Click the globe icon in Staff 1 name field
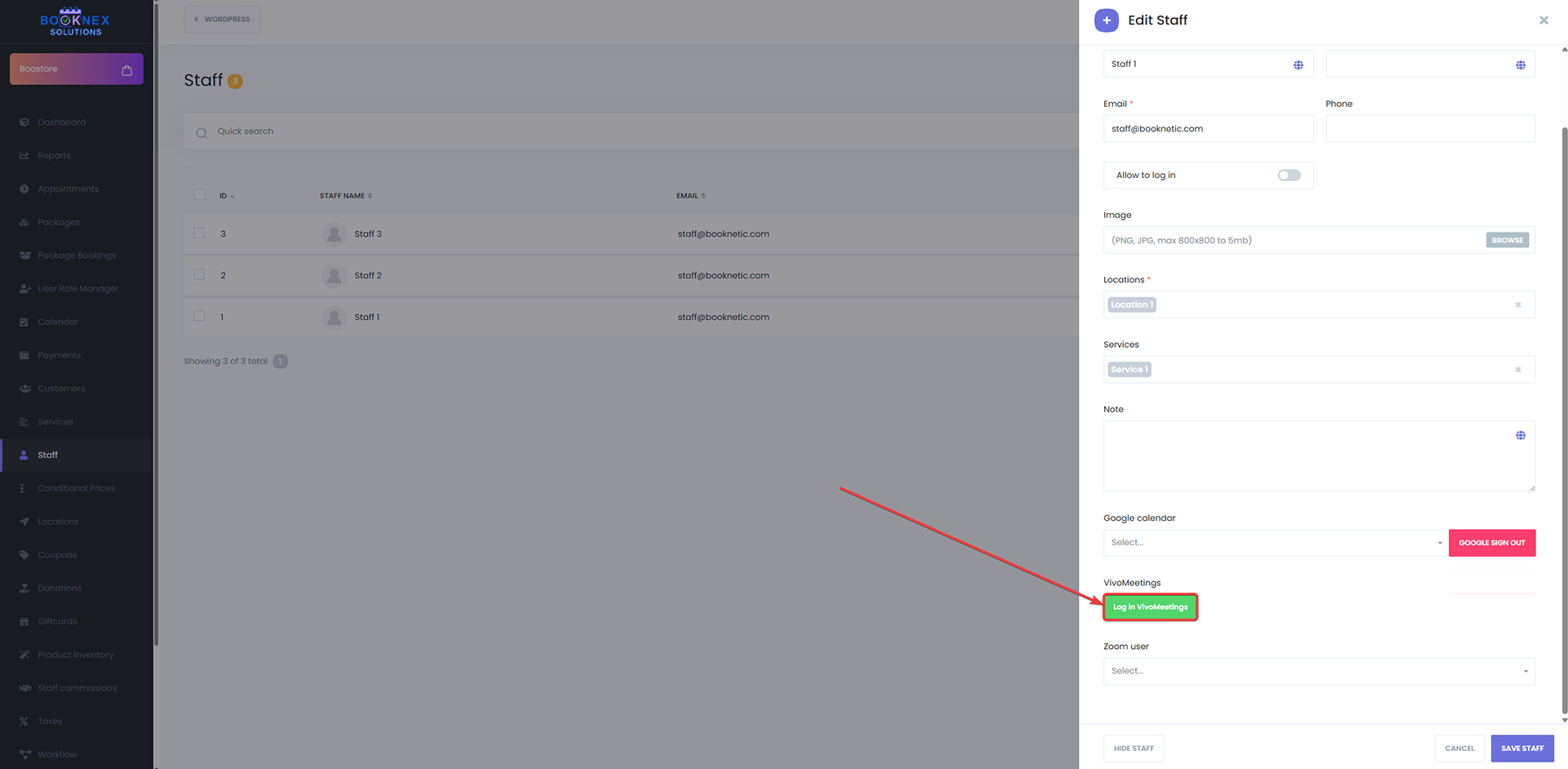Screen dimensions: 1568x769 click(x=1298, y=64)
